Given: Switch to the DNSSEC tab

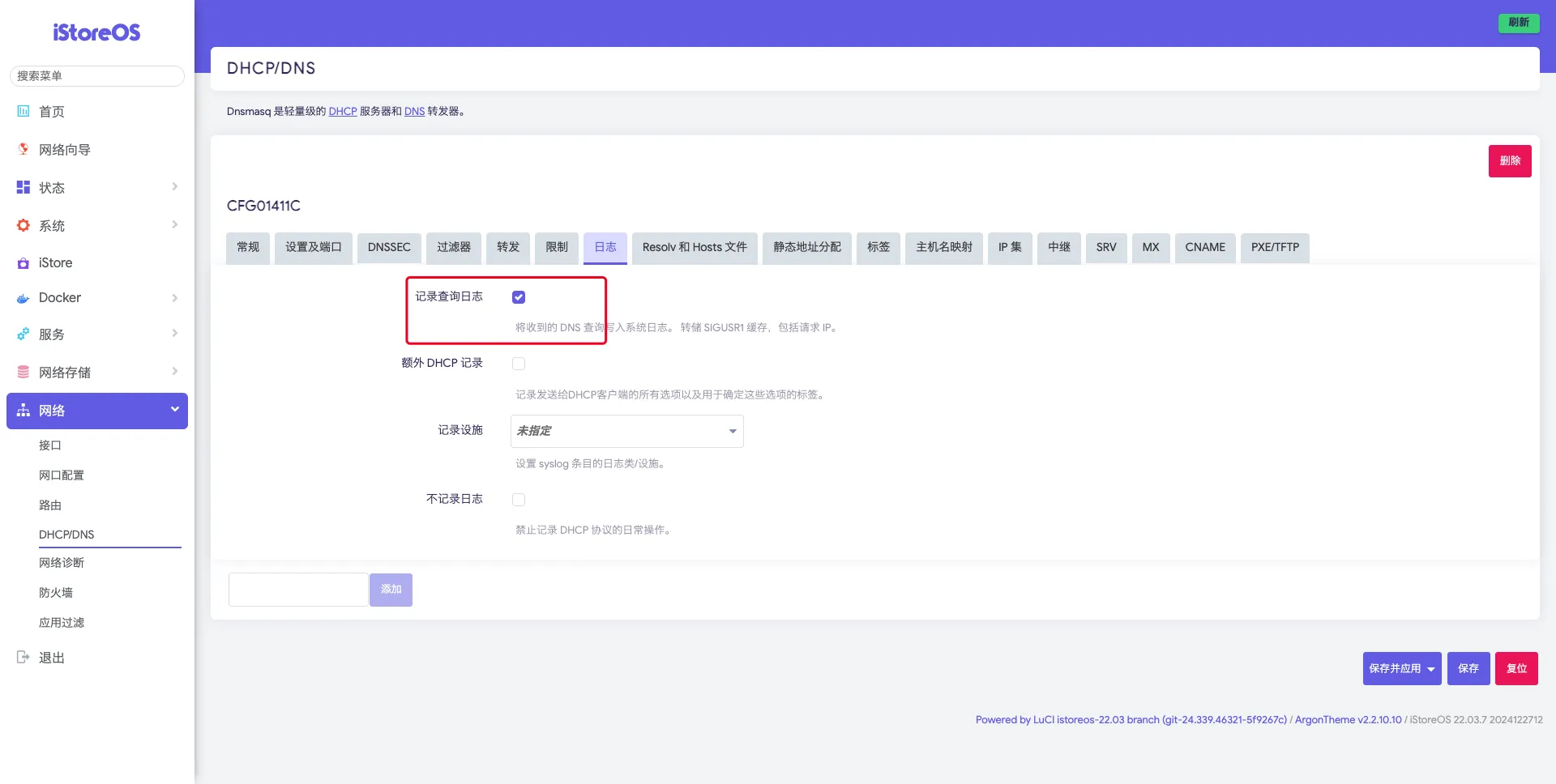Looking at the screenshot, I should (389, 247).
